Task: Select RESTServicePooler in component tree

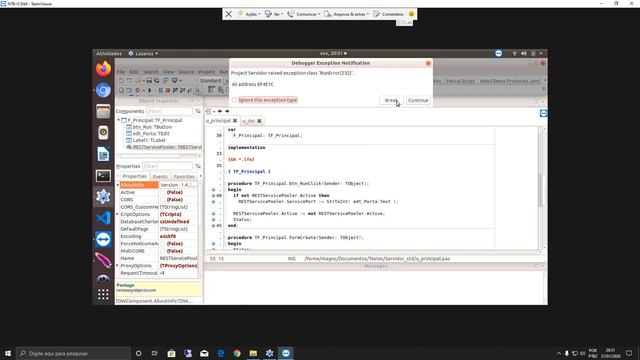Action: 164,147
